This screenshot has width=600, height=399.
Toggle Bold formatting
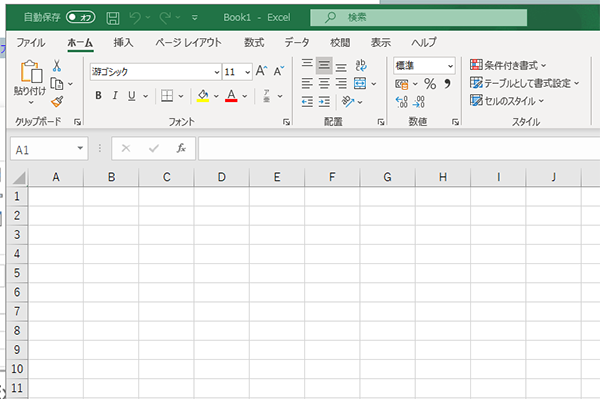pyautogui.click(x=98, y=96)
